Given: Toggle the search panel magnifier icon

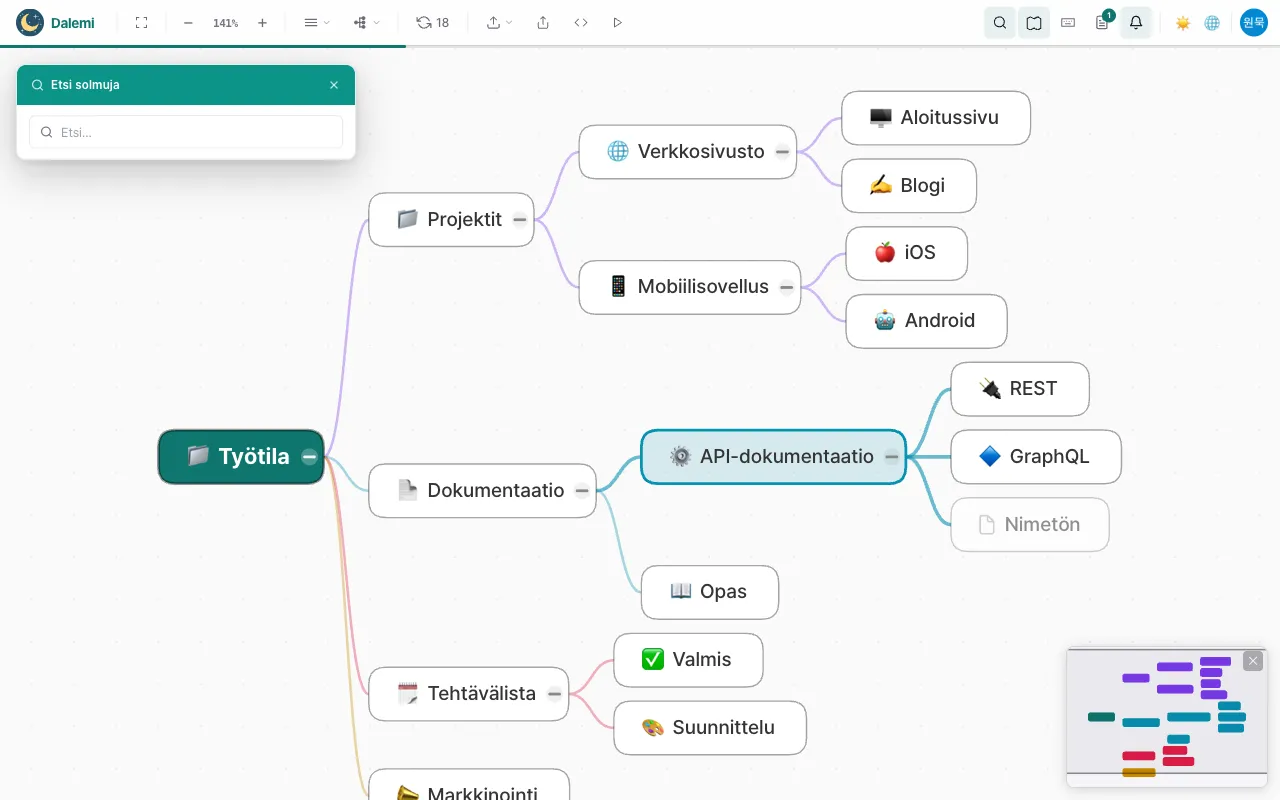Looking at the screenshot, I should (x=1000, y=23).
